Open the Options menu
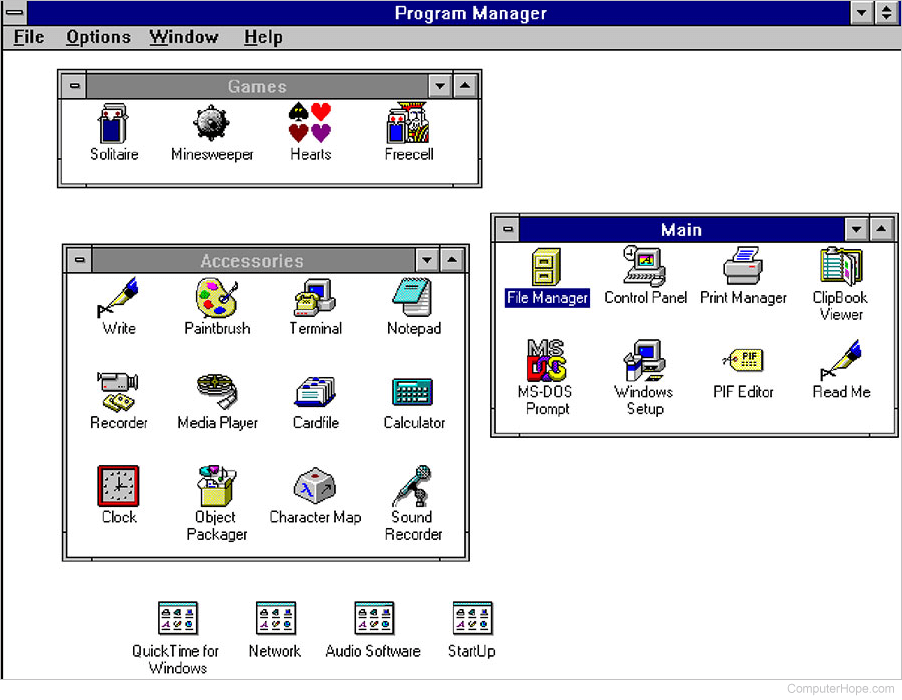The height and width of the screenshot is (700, 902). click(98, 37)
